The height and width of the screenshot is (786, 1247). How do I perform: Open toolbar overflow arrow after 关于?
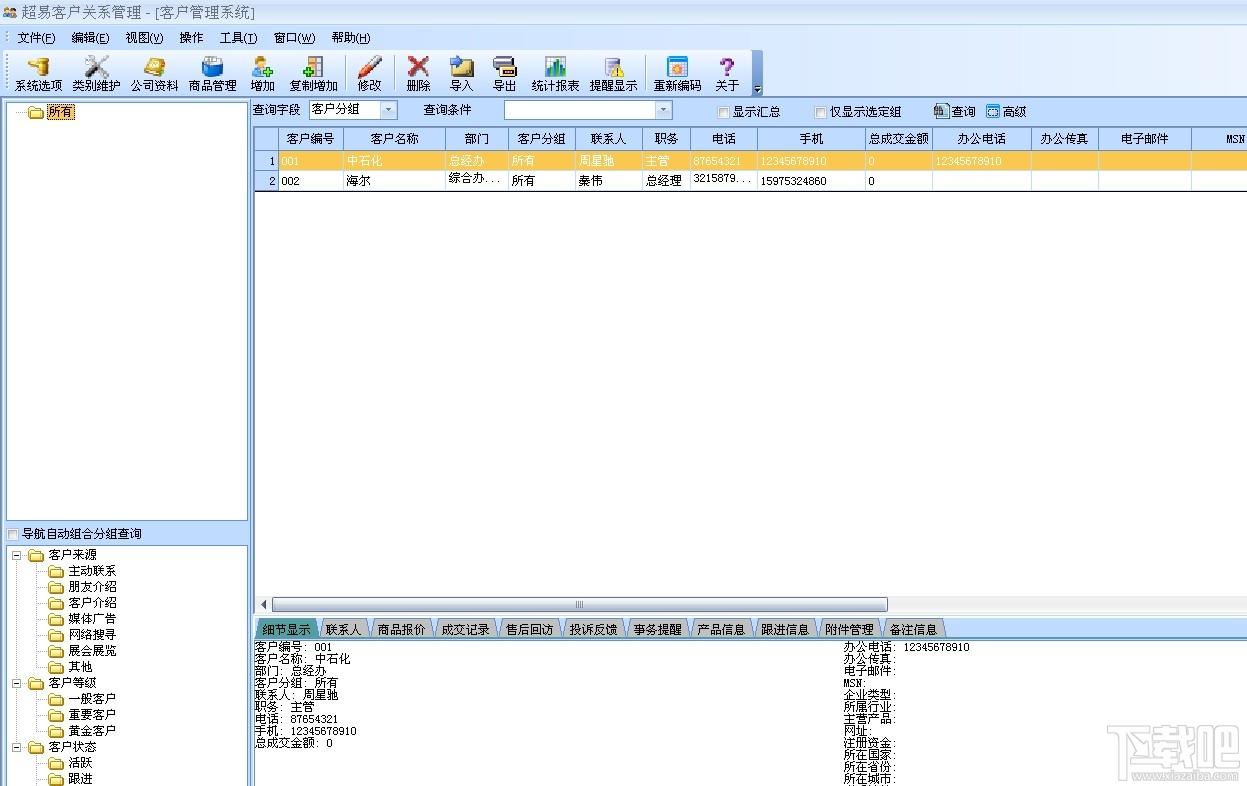pos(757,89)
